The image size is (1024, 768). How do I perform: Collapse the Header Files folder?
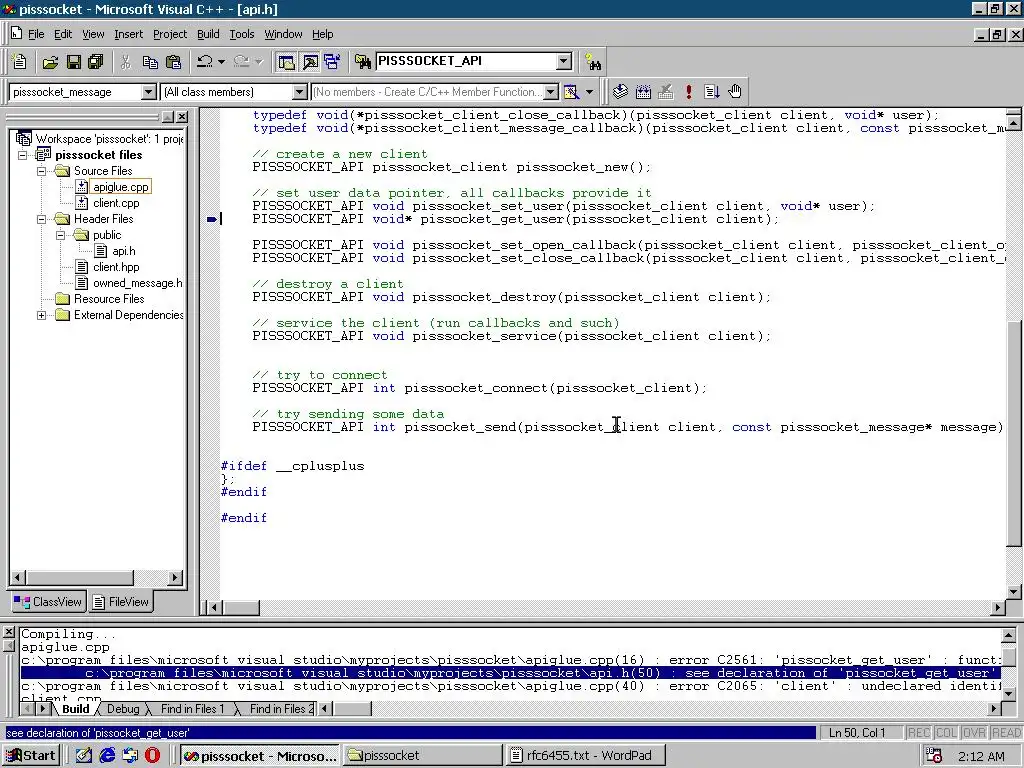(41, 219)
